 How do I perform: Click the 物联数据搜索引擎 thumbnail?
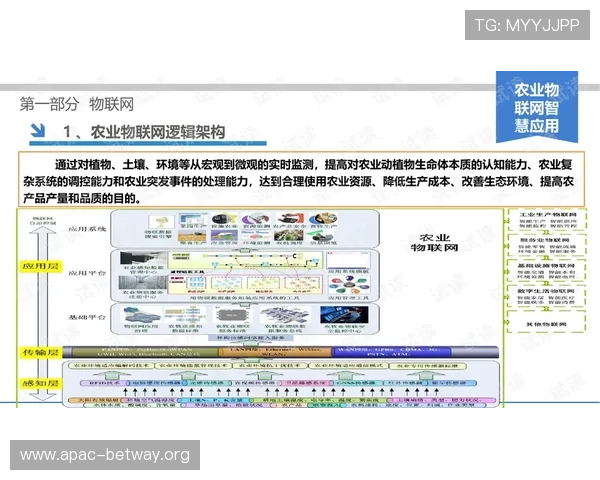coord(161,222)
